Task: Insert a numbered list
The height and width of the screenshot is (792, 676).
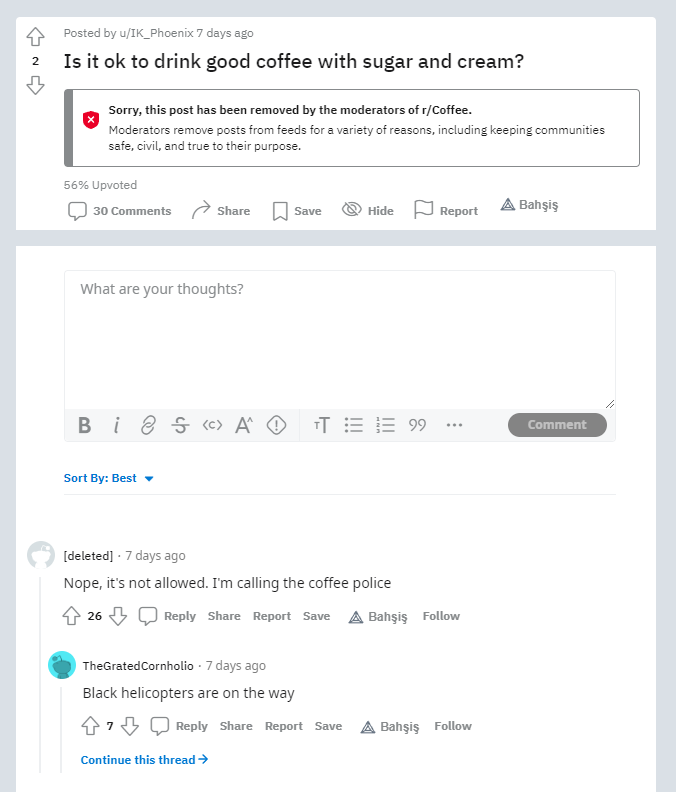Action: tap(385, 425)
